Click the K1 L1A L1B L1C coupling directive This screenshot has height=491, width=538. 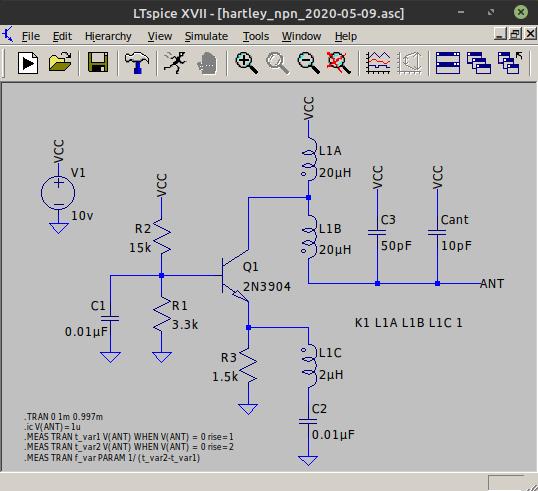pyautogui.click(x=408, y=323)
